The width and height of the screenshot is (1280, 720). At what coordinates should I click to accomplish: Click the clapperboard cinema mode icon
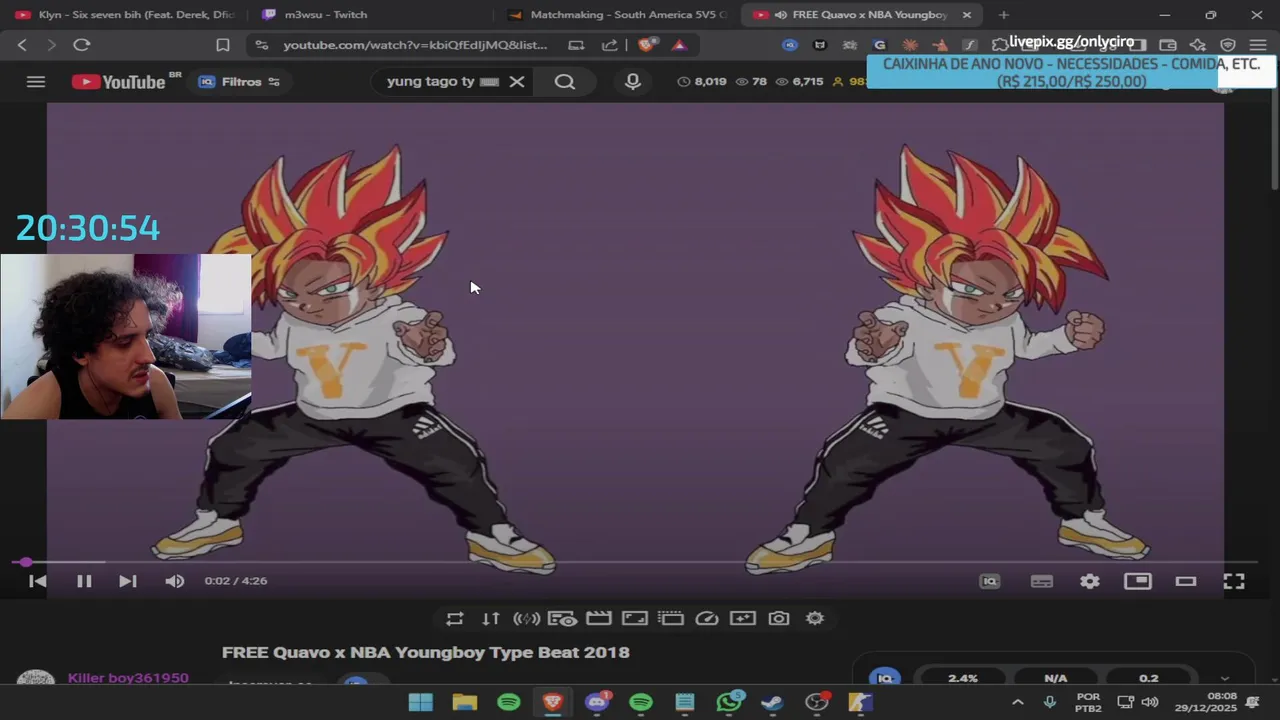tap(599, 619)
